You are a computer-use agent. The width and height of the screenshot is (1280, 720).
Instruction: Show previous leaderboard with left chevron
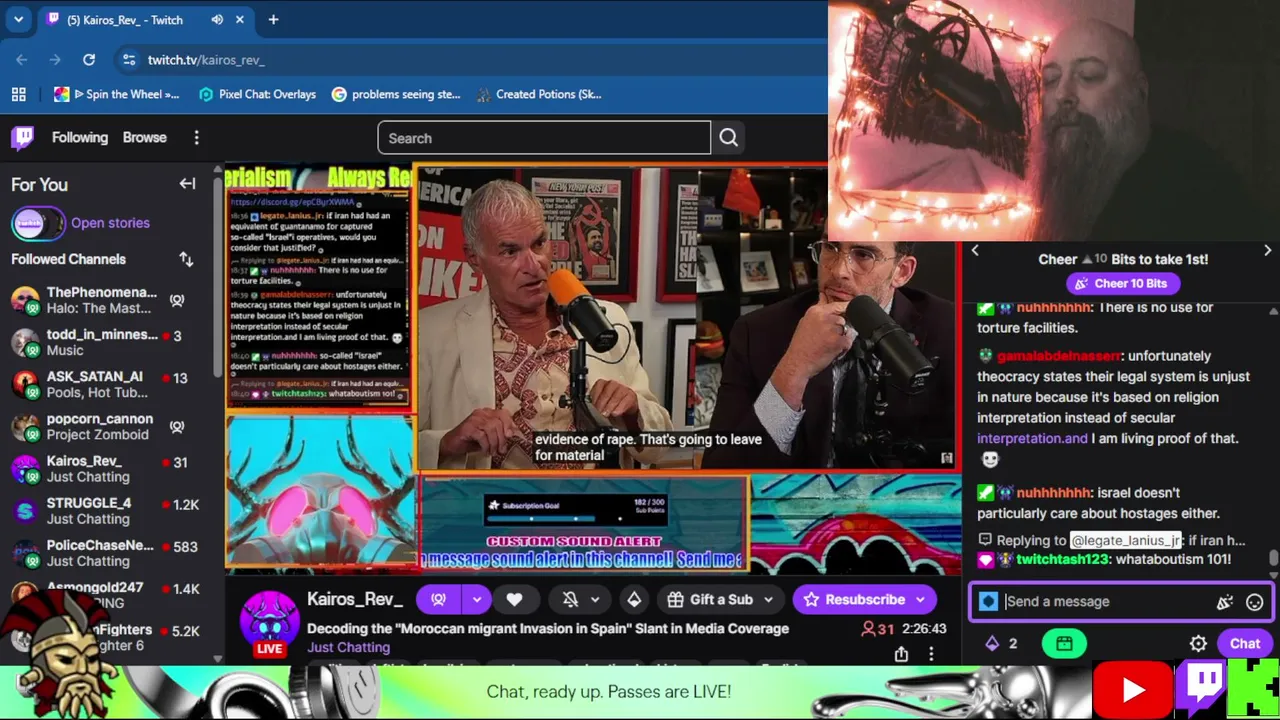[975, 251]
